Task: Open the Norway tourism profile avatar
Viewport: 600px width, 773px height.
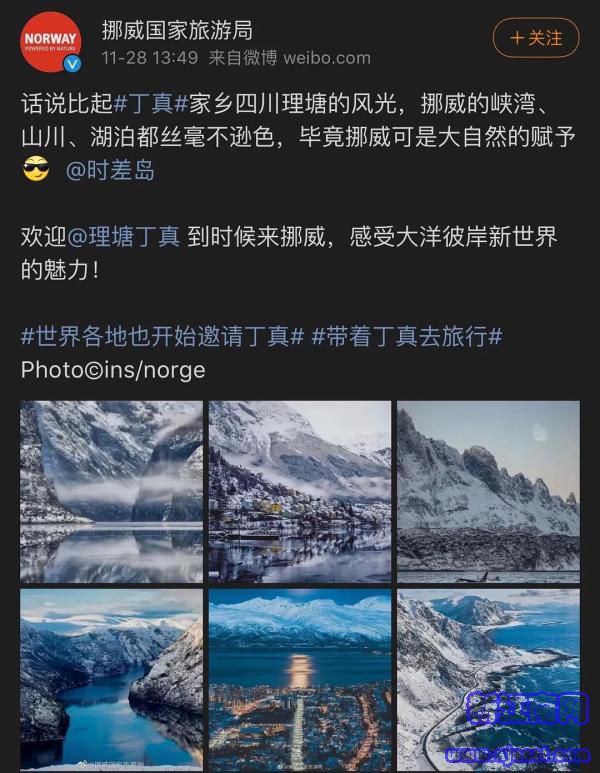Action: [51, 42]
